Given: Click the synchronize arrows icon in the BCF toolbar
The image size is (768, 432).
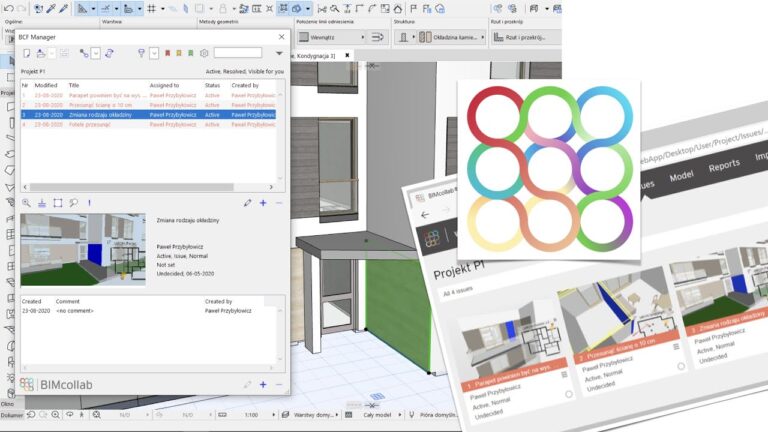Looking at the screenshot, I should pos(108,53).
